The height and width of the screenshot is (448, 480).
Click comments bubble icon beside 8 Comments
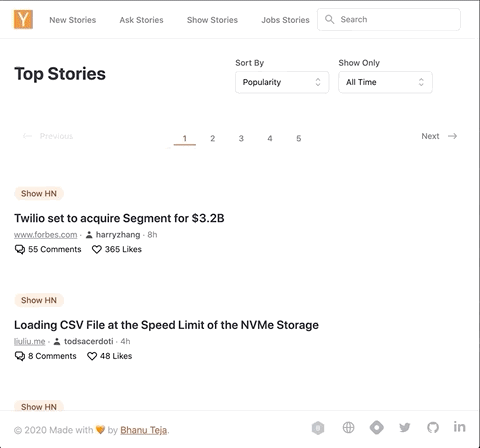click(x=20, y=356)
